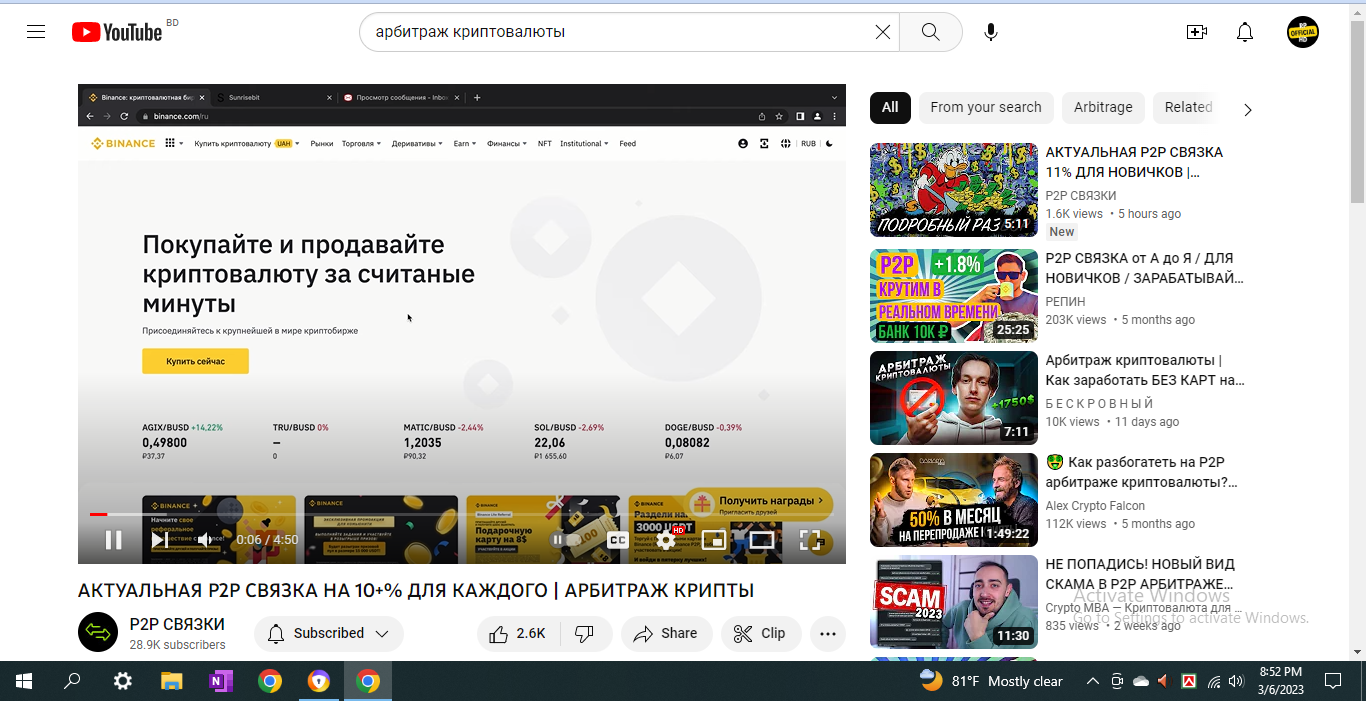The height and width of the screenshot is (701, 1366).
Task: Open Settings gear from taskbar
Action: [122, 681]
